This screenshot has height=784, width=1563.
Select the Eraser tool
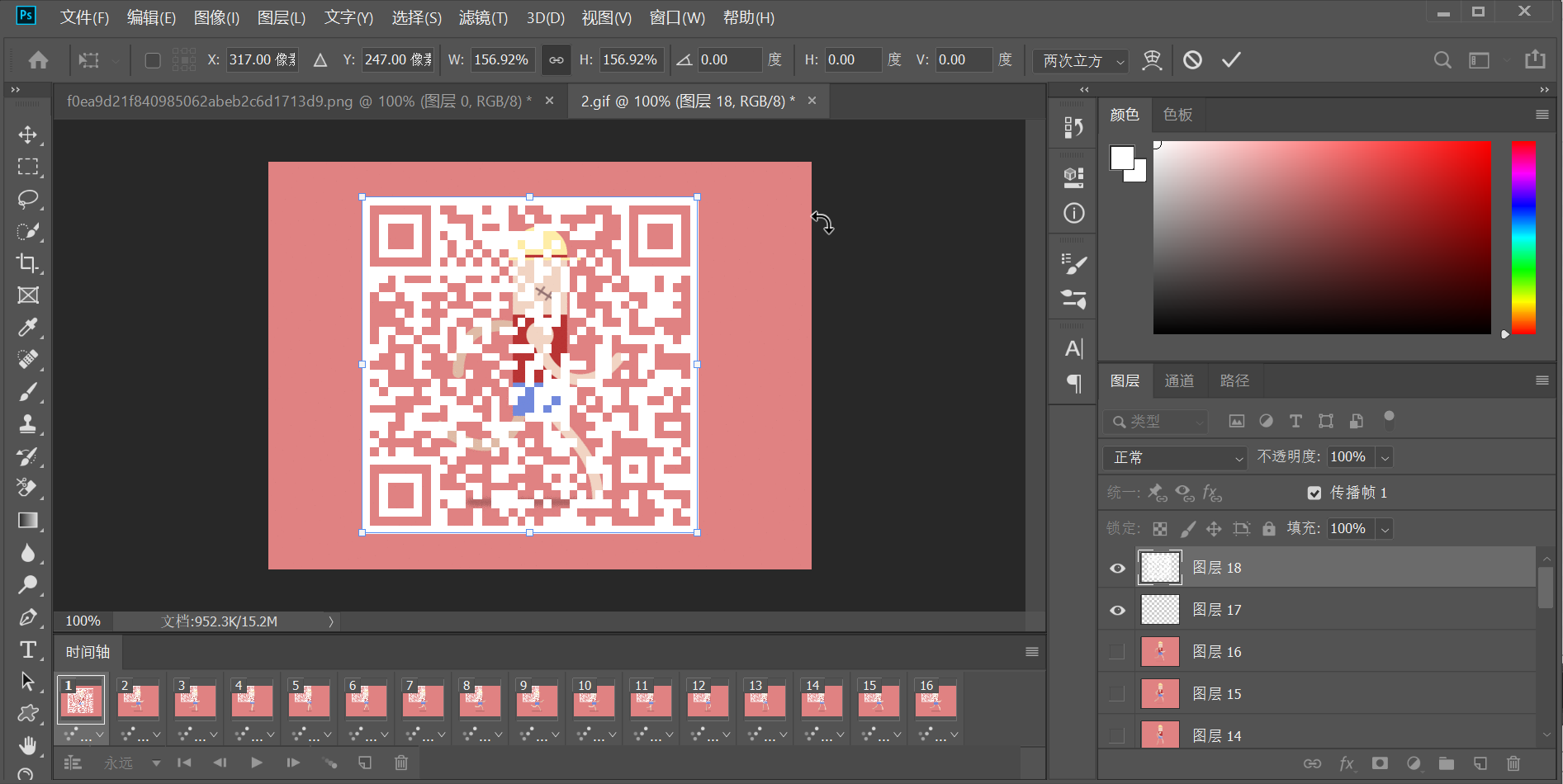click(28, 488)
